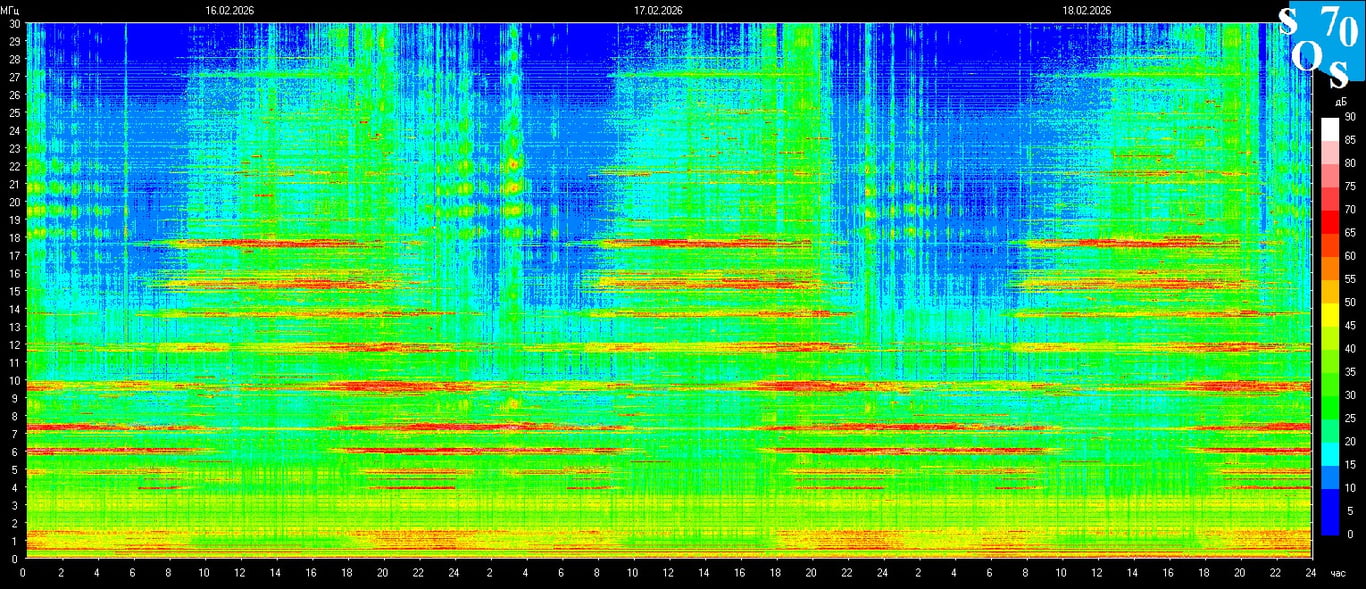Click the 10 MHz mark on frequency axis
Viewport: 1366px width, 589px height.
click(13, 380)
